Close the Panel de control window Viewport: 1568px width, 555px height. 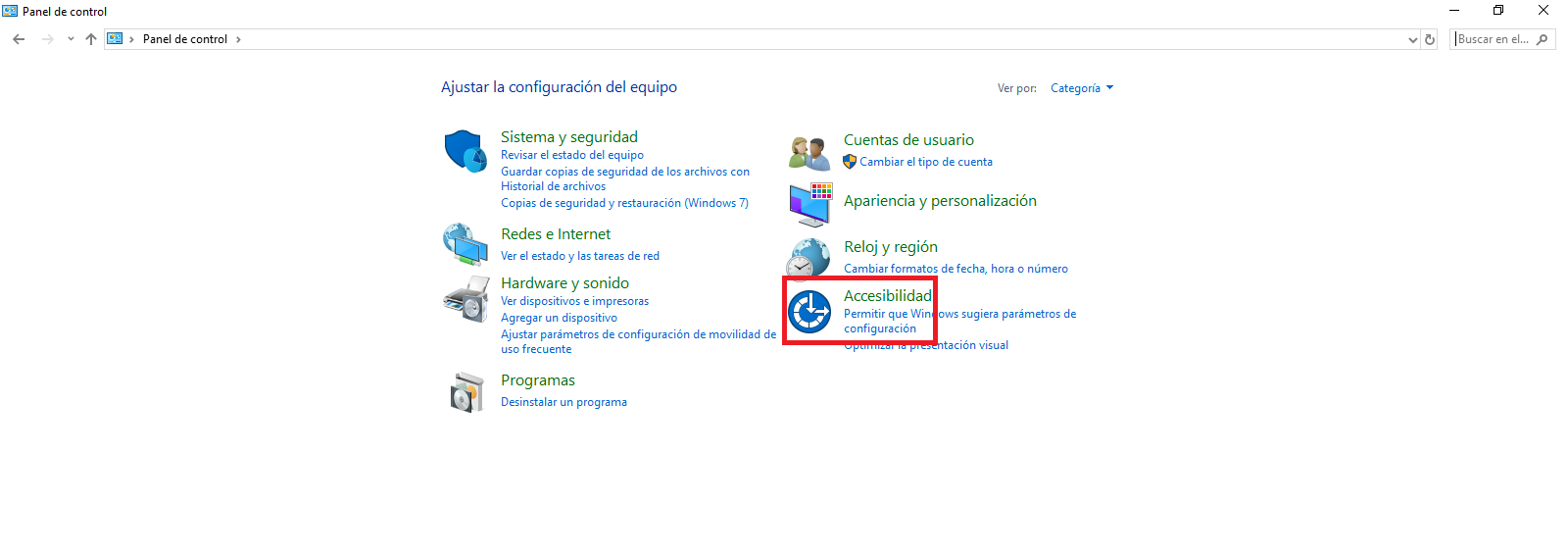tap(1543, 11)
